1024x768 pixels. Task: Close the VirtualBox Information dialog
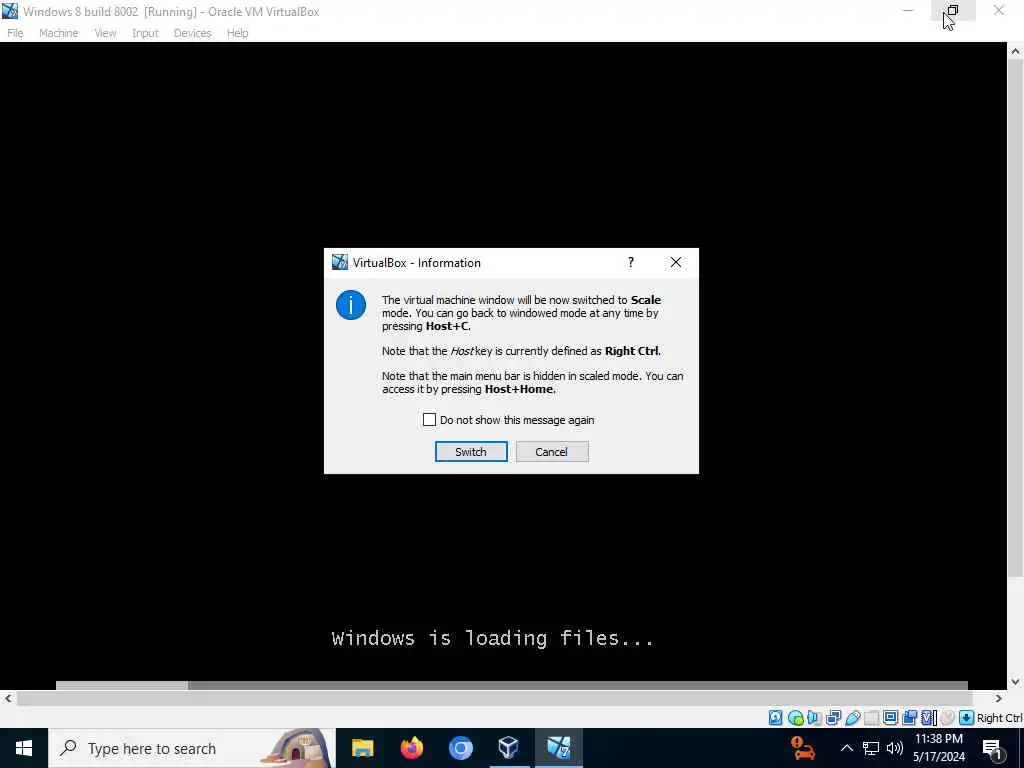(x=676, y=262)
